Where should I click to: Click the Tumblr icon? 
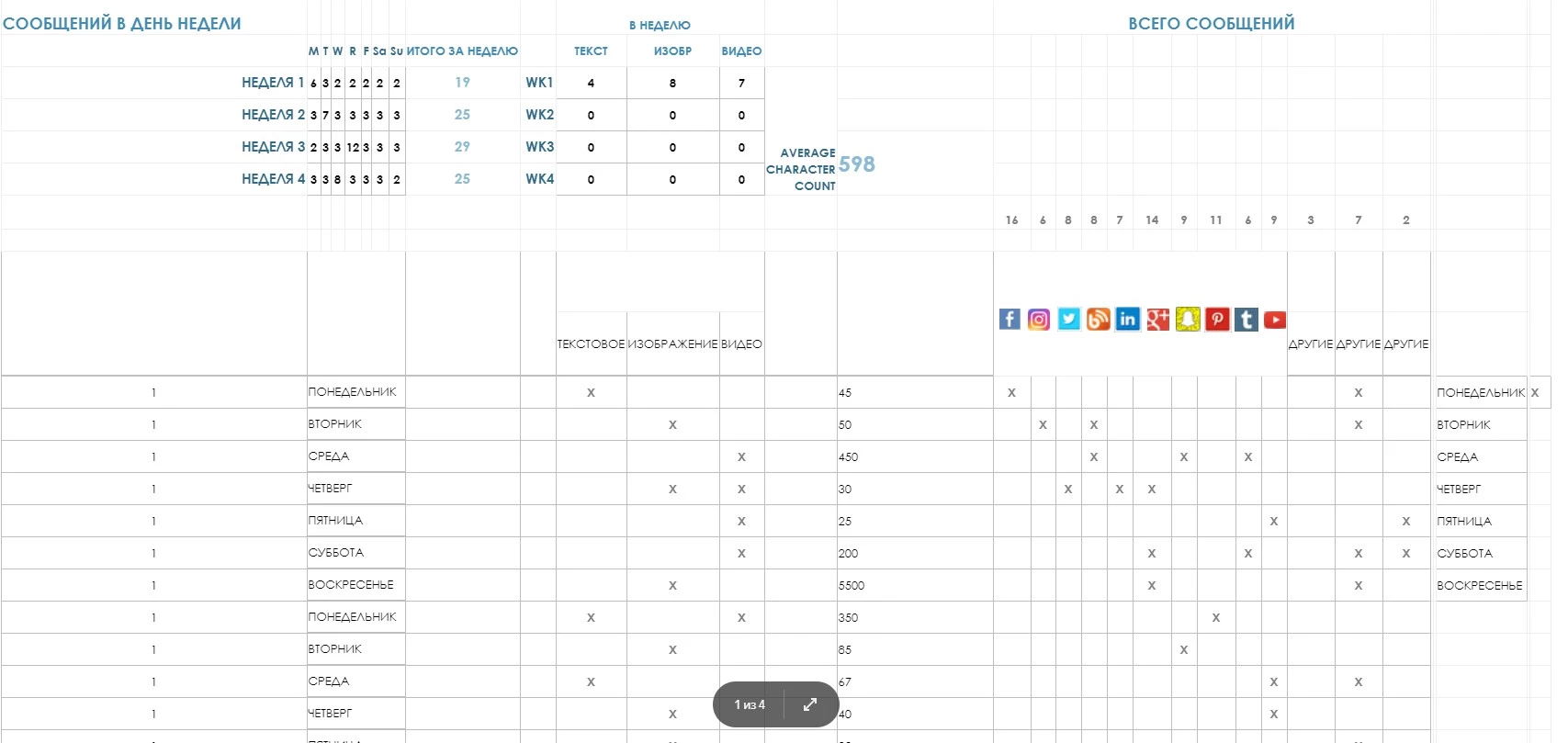tap(1247, 319)
